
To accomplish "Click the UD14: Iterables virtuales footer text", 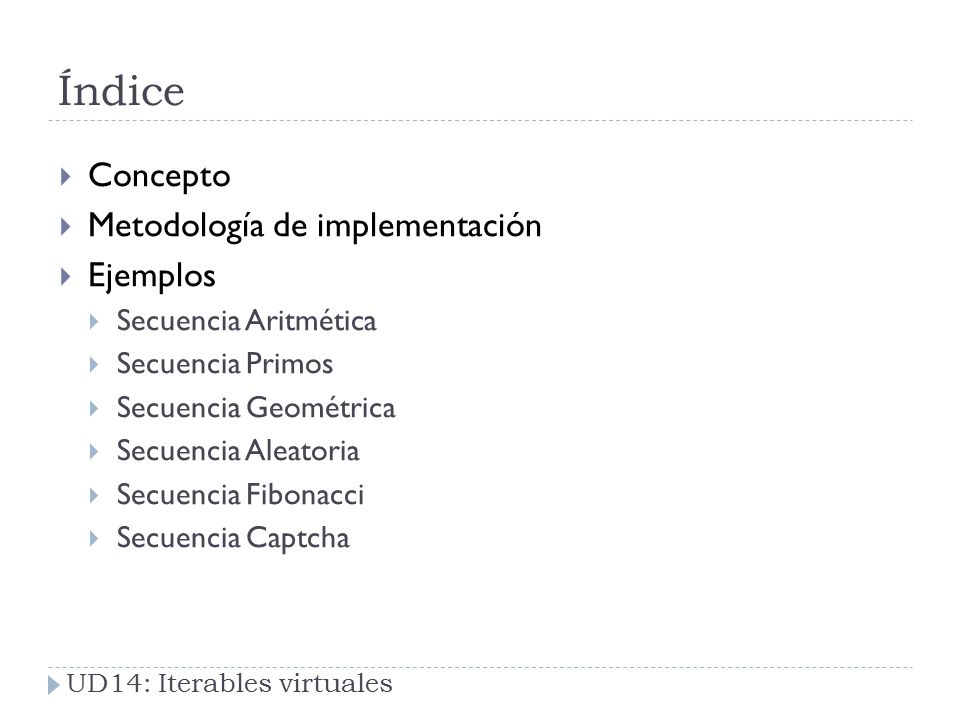I will point(229,684).
